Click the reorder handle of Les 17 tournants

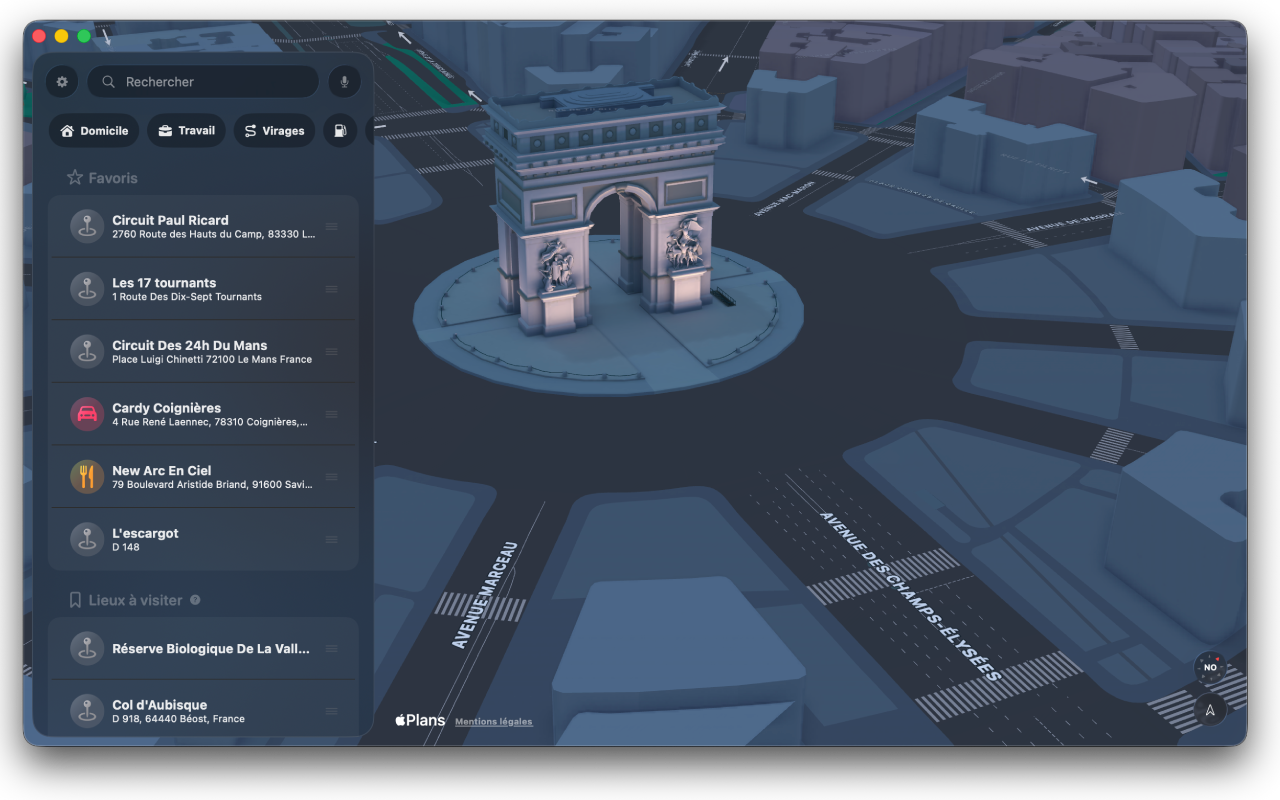point(331,289)
